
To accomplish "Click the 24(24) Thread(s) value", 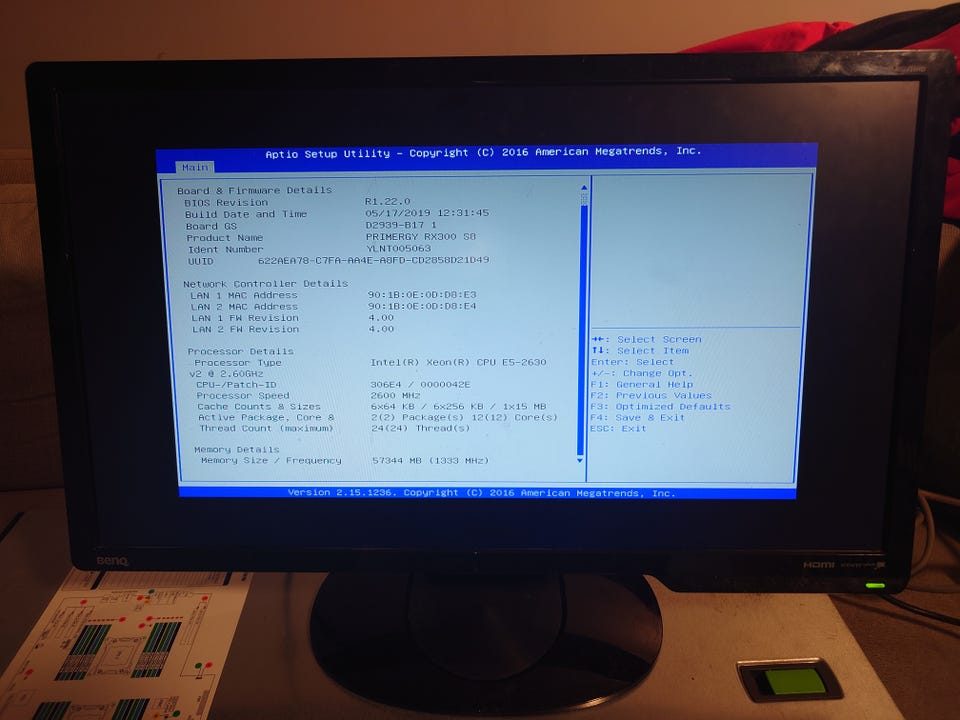I will pos(420,428).
